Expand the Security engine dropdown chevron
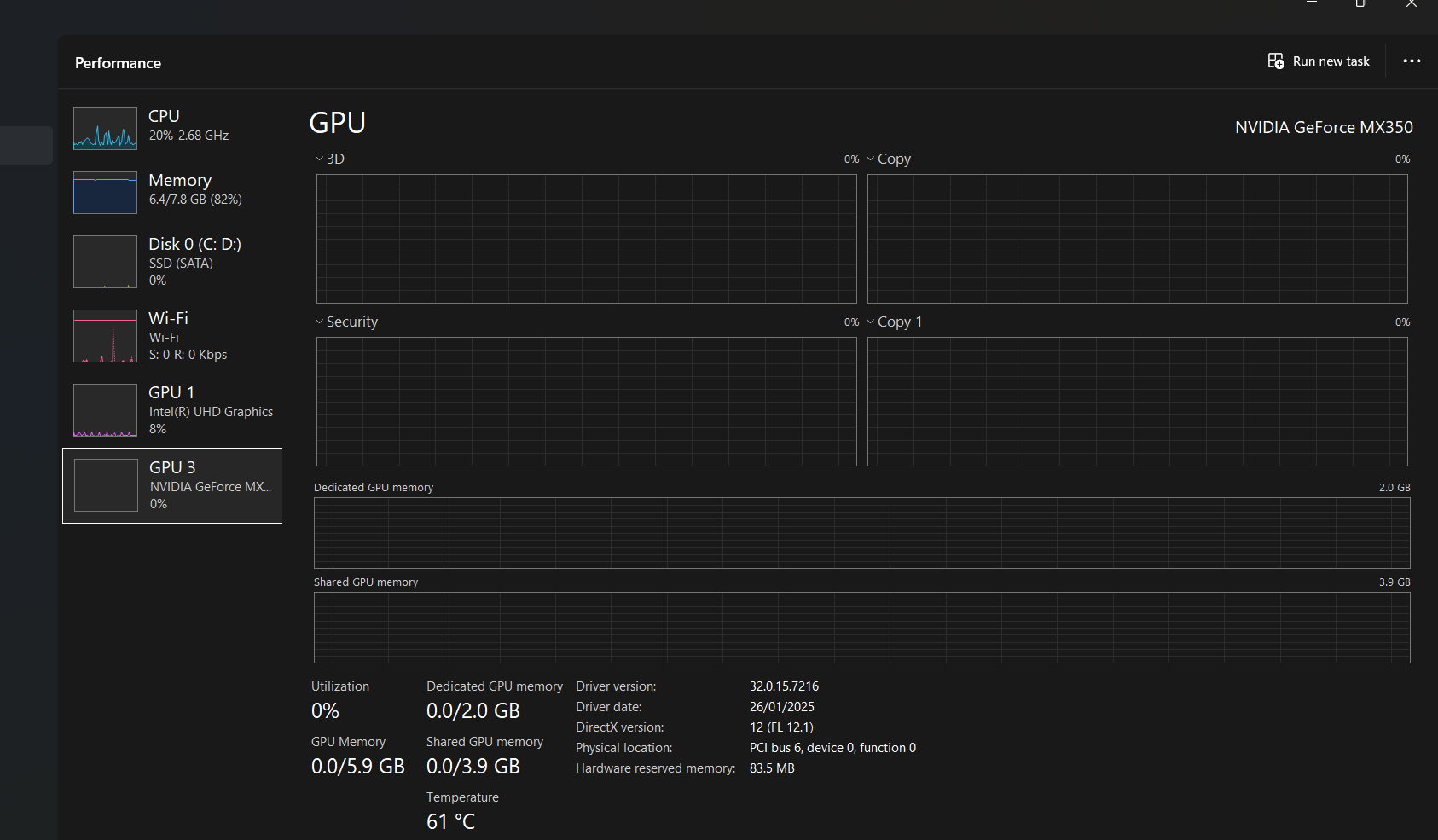 point(320,322)
